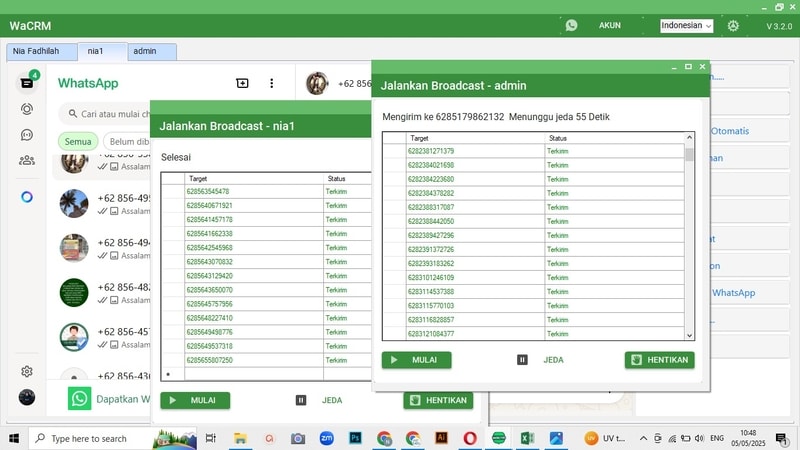The height and width of the screenshot is (450, 800).
Task: Select the Semua chat filter chip
Action: 78,141
